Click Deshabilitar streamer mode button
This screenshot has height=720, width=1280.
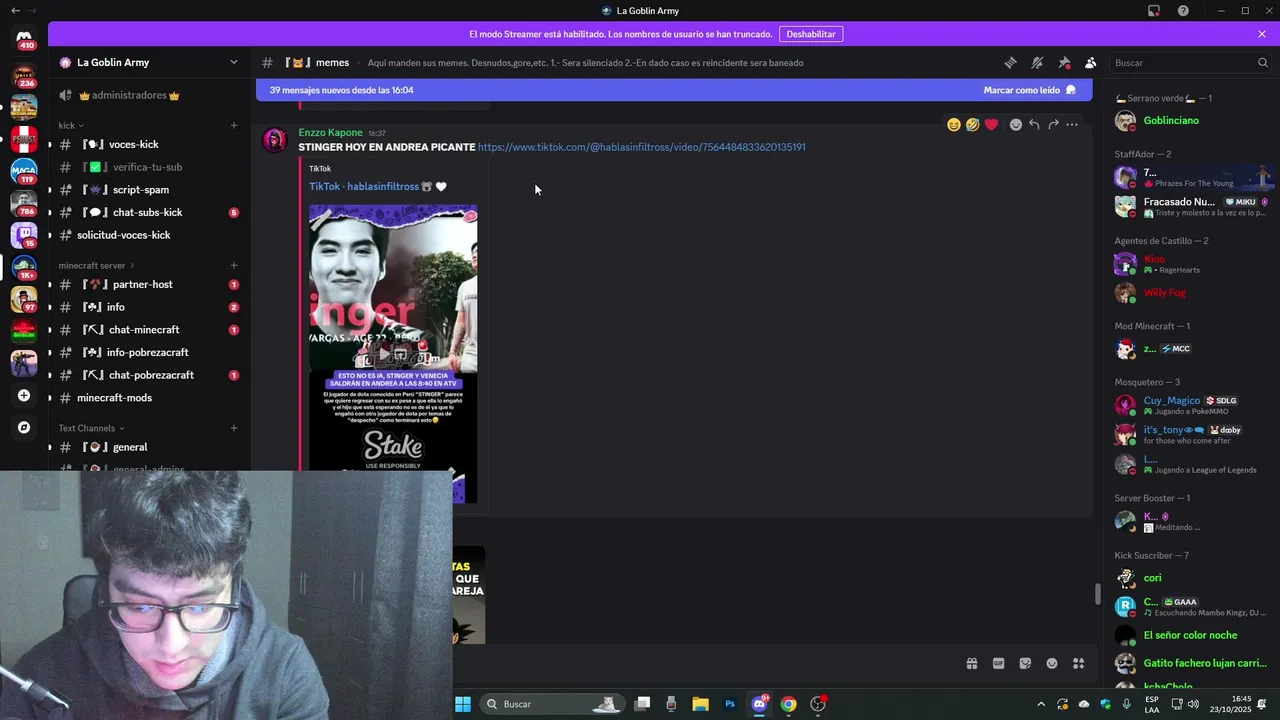click(811, 34)
